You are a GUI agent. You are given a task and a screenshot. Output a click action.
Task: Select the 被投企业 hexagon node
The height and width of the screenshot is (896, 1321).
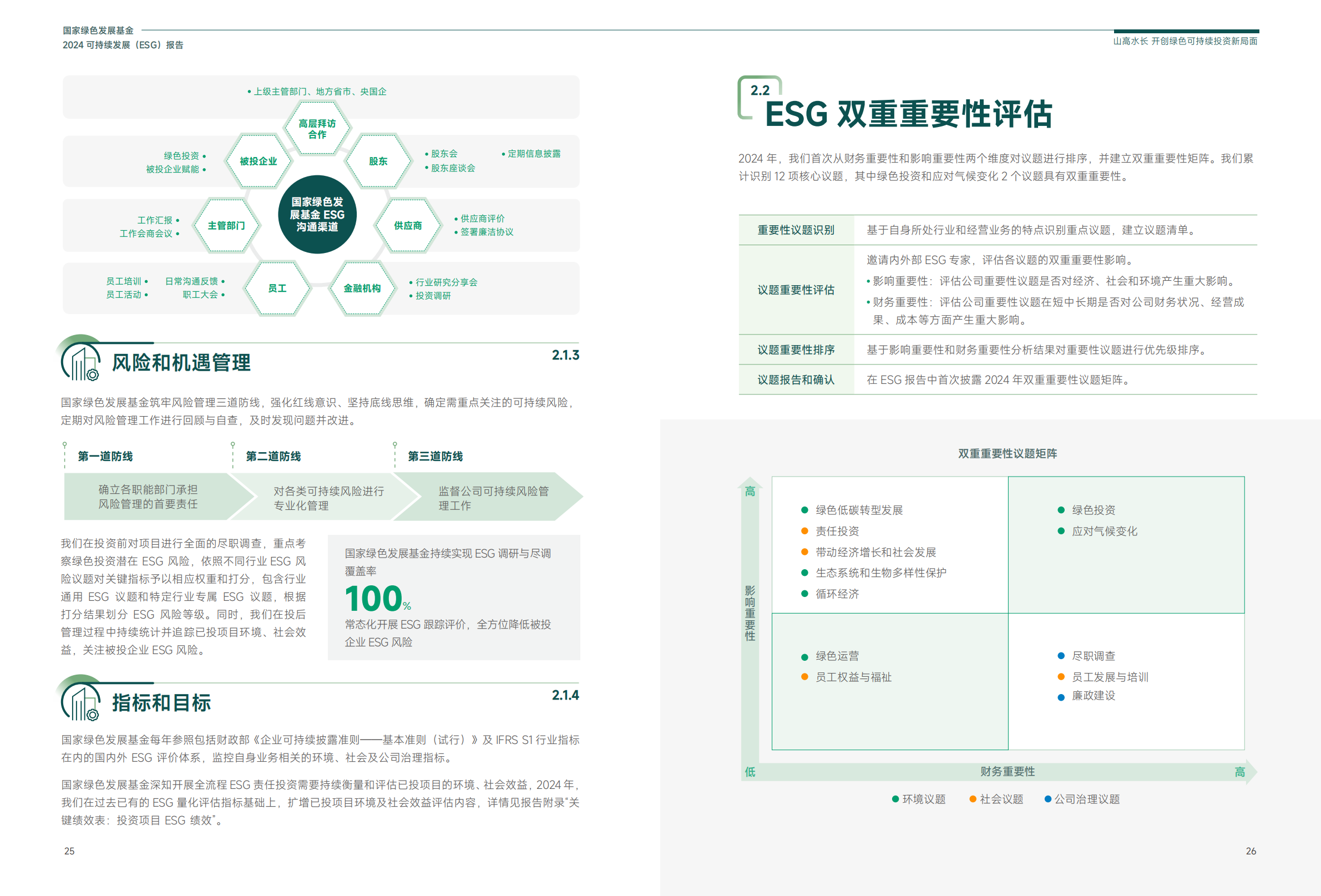point(258,161)
